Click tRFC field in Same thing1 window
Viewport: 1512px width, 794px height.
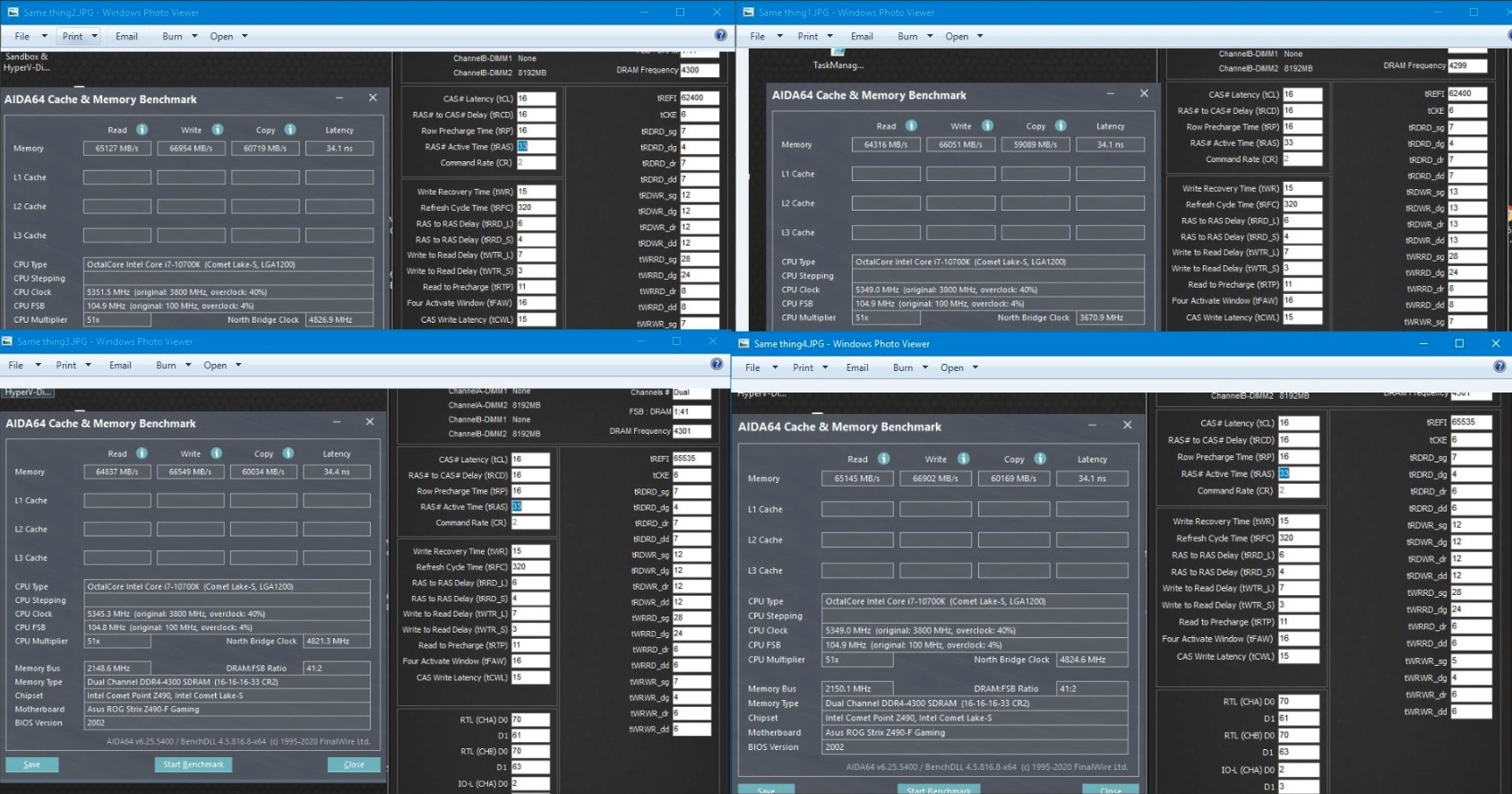pos(1302,204)
